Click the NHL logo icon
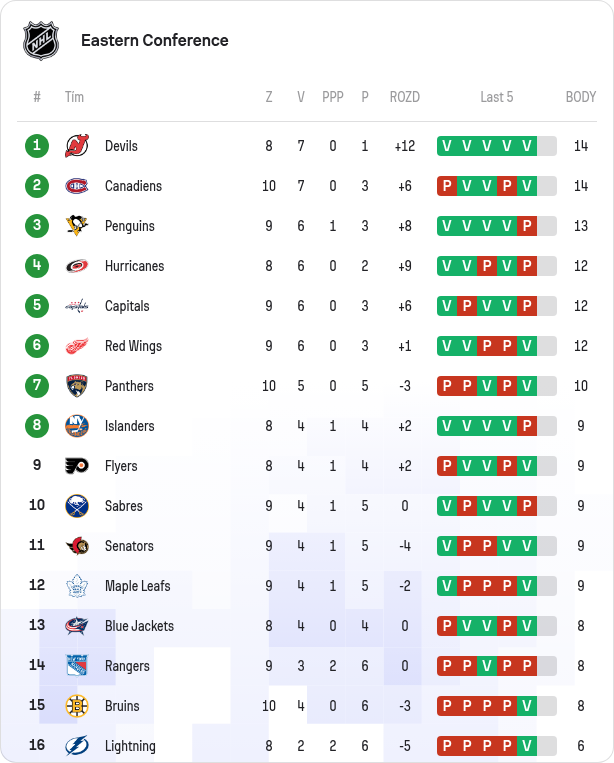The image size is (614, 763). pyautogui.click(x=41, y=41)
